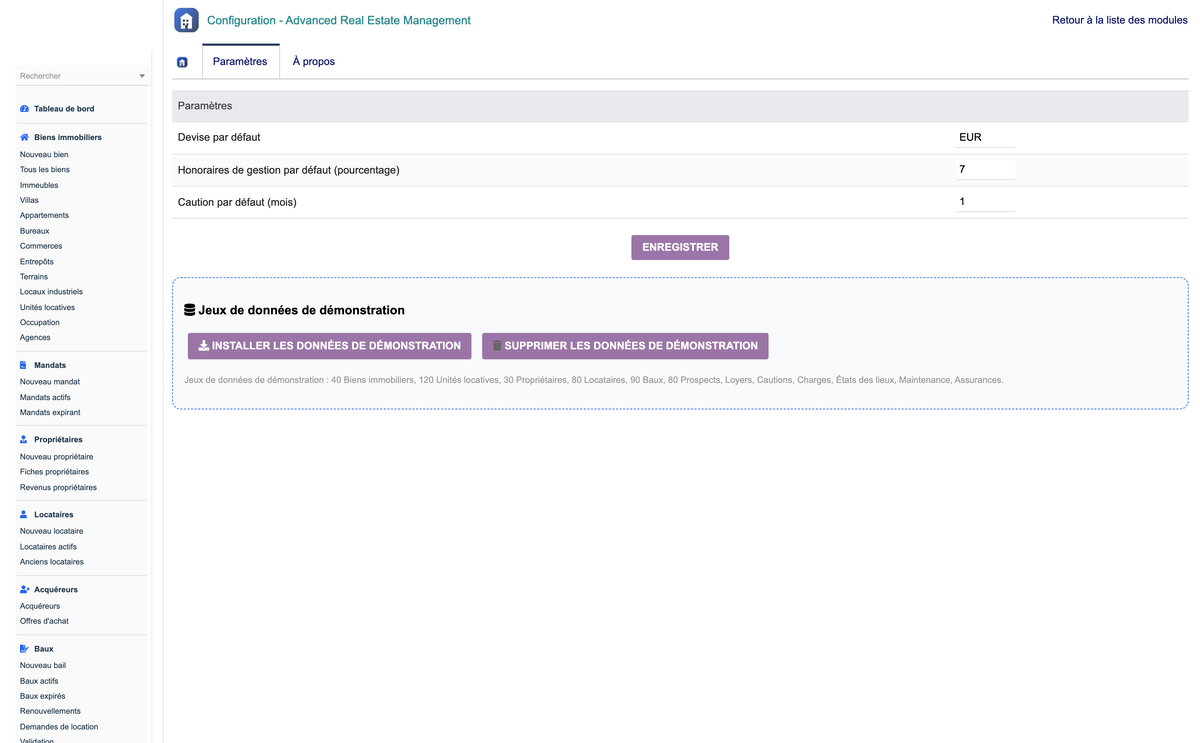The image size is (1200, 743).
Task: Click the Tableau de bord gauge icon
Action: [24, 108]
